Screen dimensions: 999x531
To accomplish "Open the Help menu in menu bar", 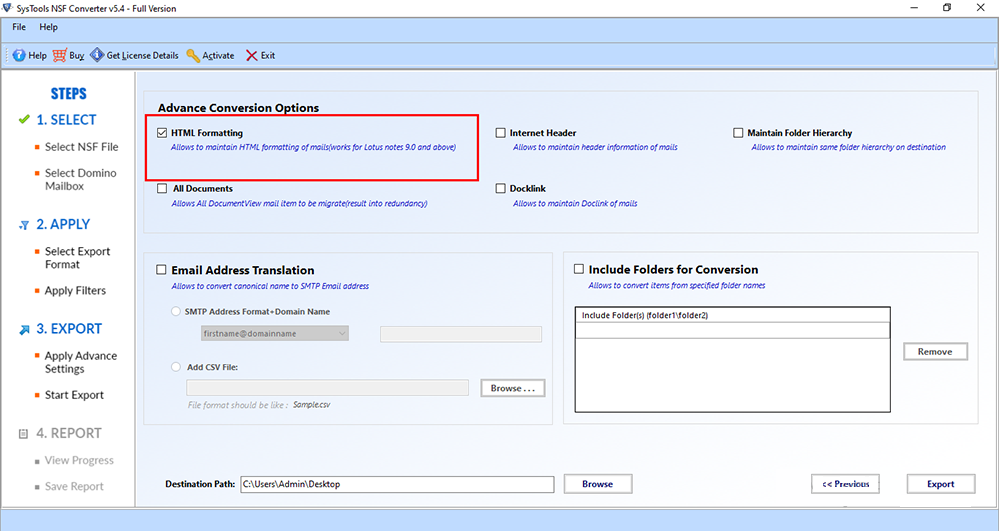I will pos(48,27).
